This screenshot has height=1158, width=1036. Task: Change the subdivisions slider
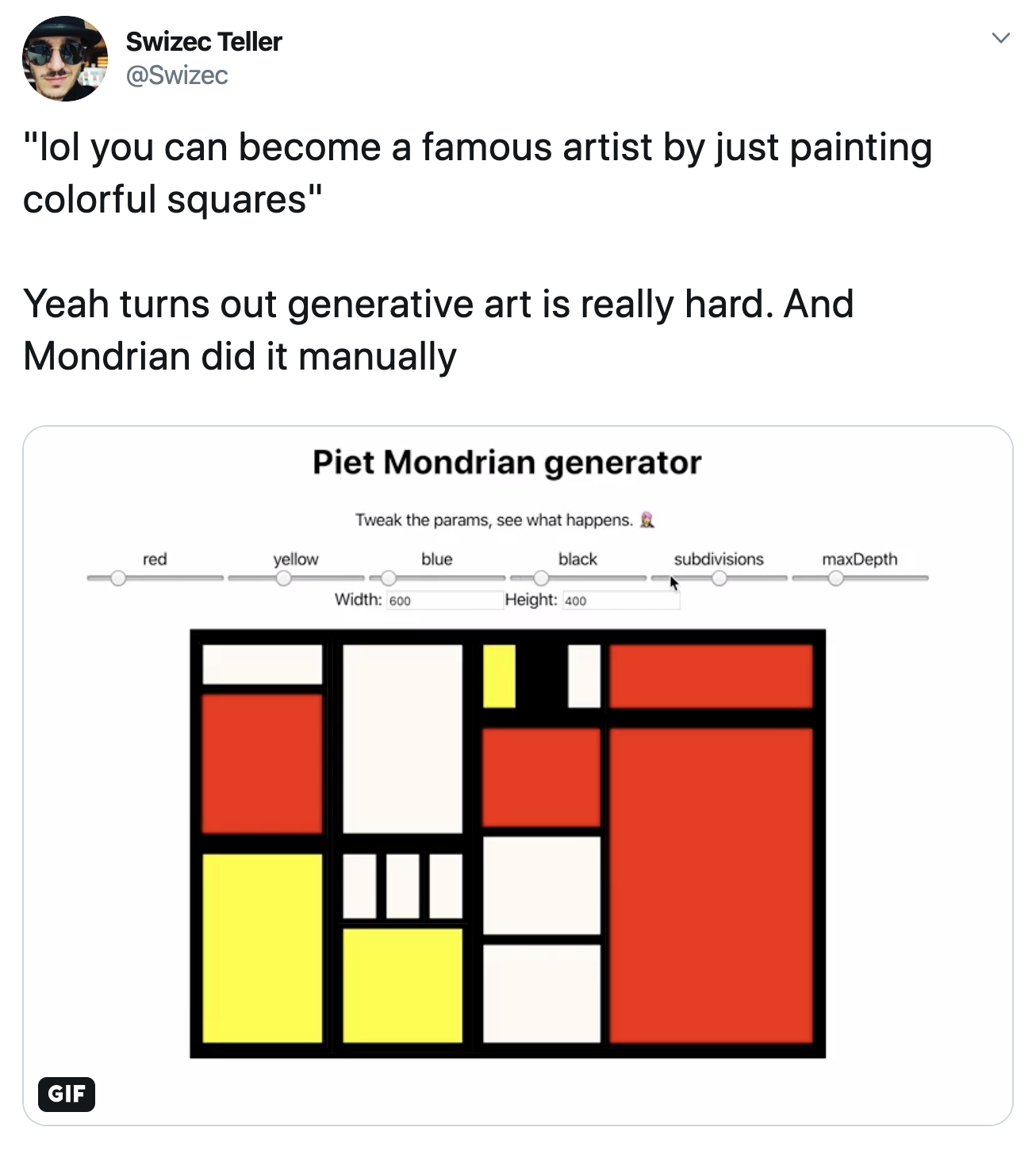click(x=720, y=580)
